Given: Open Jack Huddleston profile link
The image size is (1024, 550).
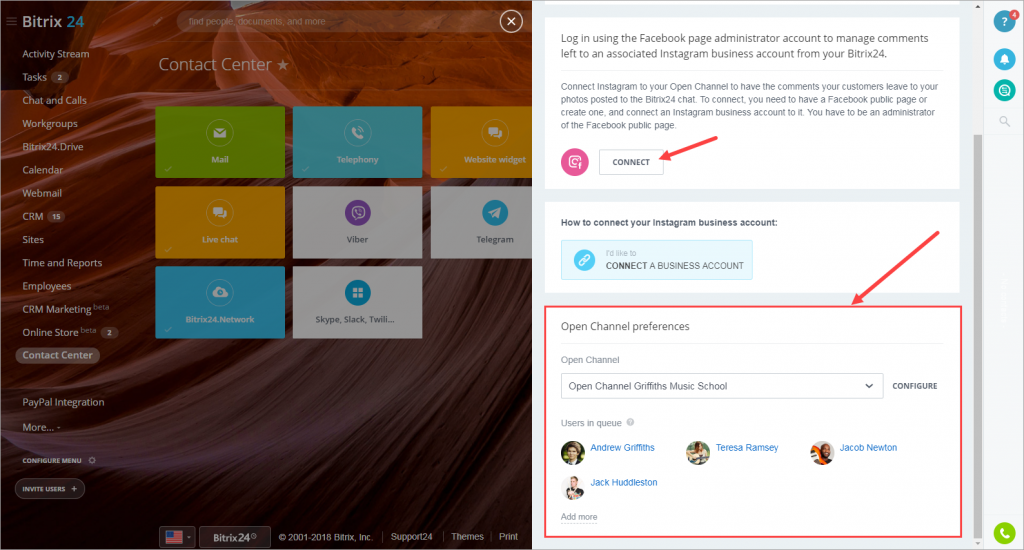Looking at the screenshot, I should click(624, 482).
